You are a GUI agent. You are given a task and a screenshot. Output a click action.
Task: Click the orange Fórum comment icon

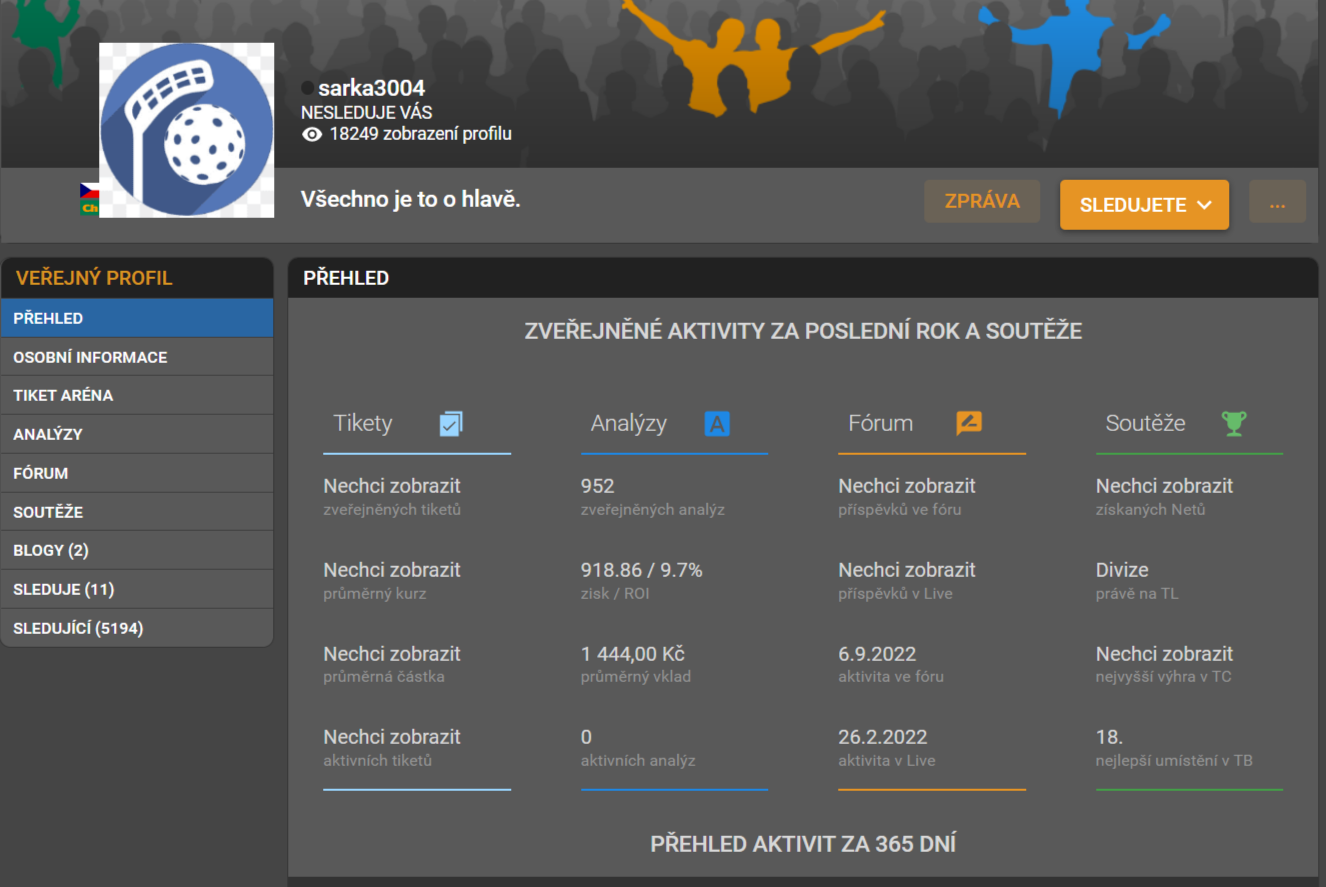[x=968, y=423]
